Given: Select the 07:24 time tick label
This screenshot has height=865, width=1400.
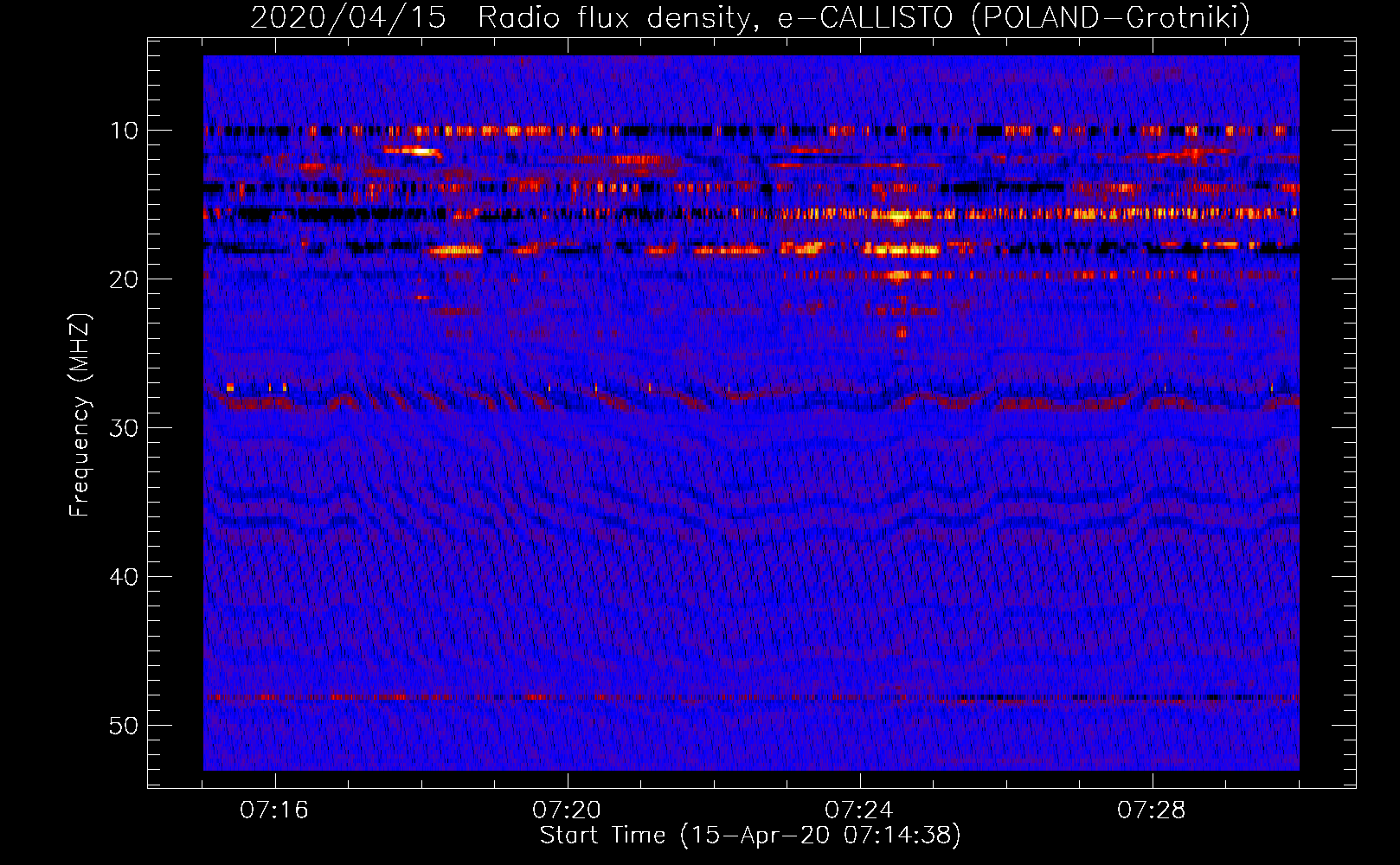Looking at the screenshot, I should 859,811.
